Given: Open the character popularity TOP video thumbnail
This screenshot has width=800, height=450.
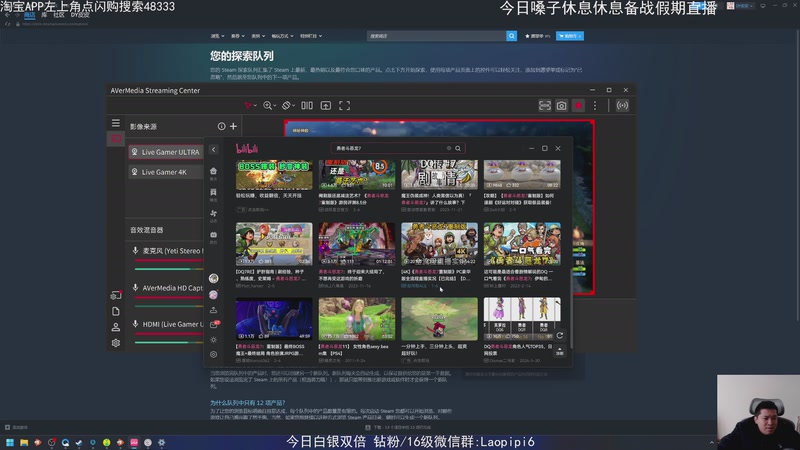Looking at the screenshot, I should (522, 319).
